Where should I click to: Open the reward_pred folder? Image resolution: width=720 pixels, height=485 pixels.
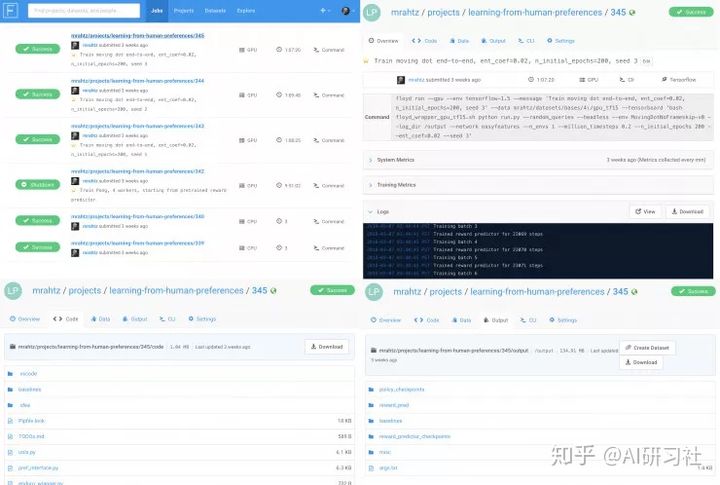pos(394,405)
